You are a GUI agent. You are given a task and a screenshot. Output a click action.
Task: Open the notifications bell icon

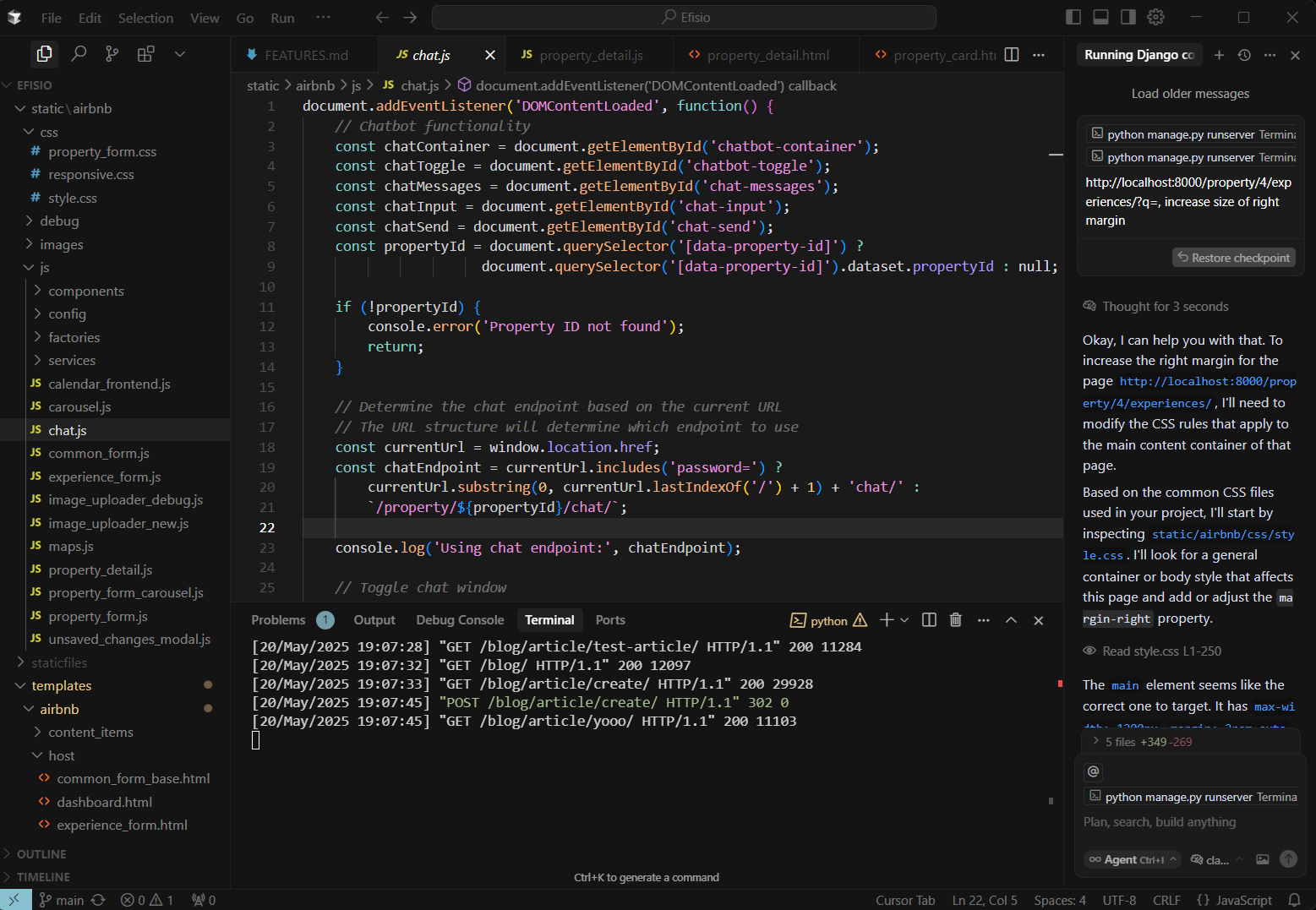click(1294, 900)
